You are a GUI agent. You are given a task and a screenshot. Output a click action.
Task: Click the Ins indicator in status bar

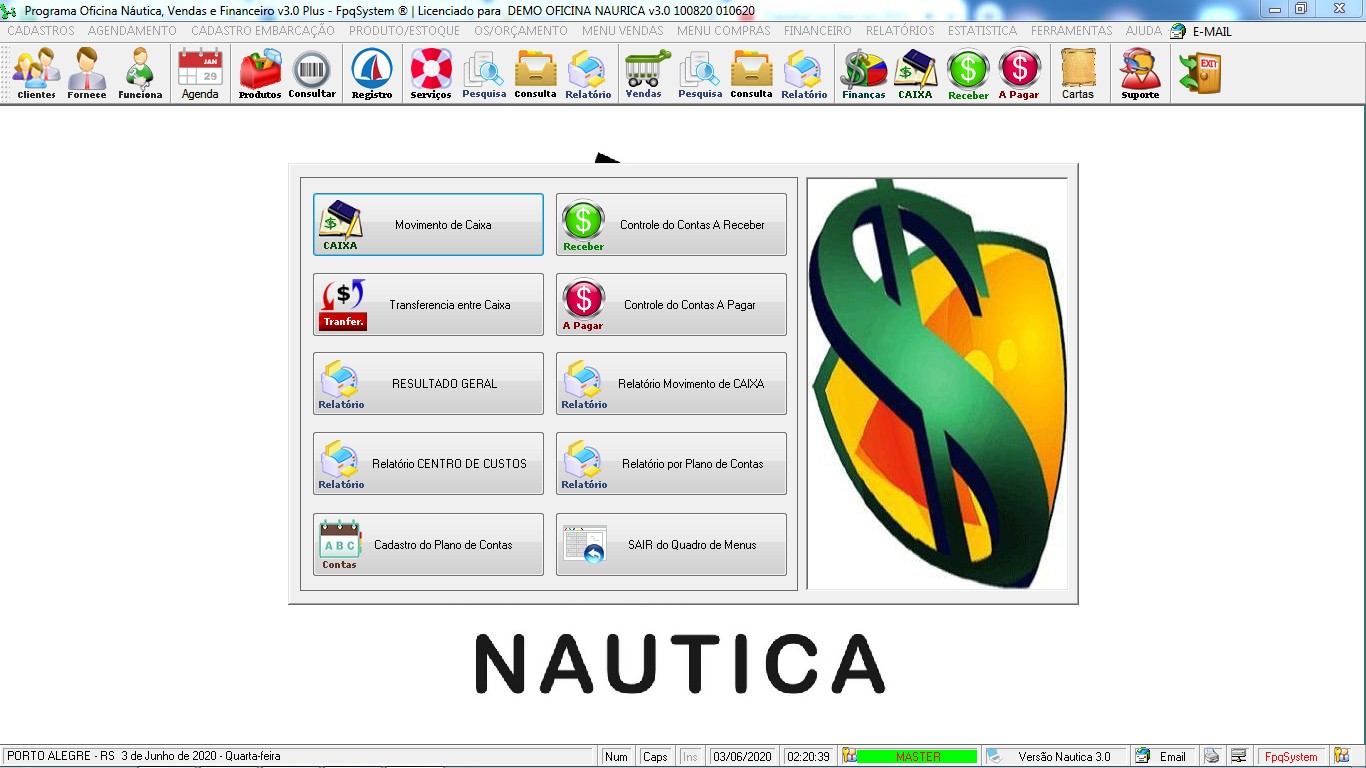[x=690, y=756]
